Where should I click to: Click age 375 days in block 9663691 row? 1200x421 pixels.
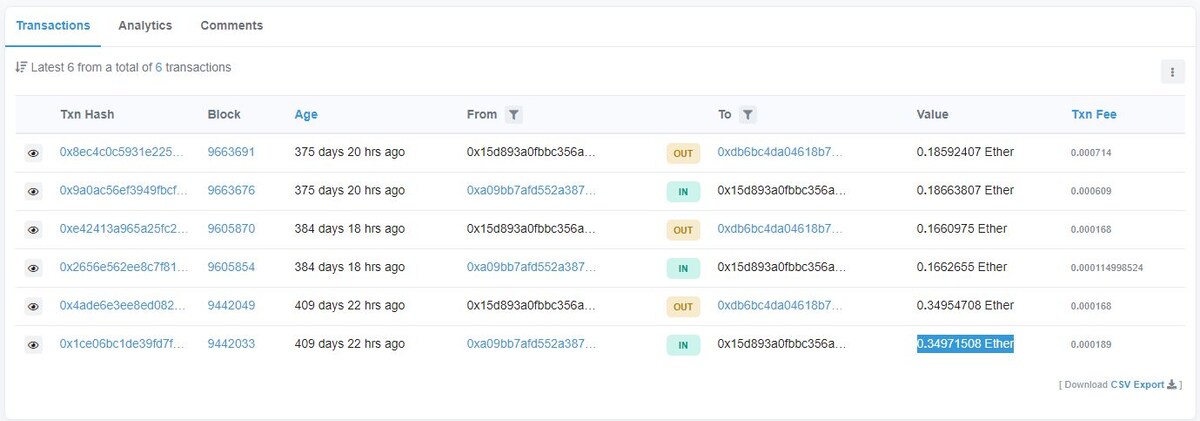(350, 152)
